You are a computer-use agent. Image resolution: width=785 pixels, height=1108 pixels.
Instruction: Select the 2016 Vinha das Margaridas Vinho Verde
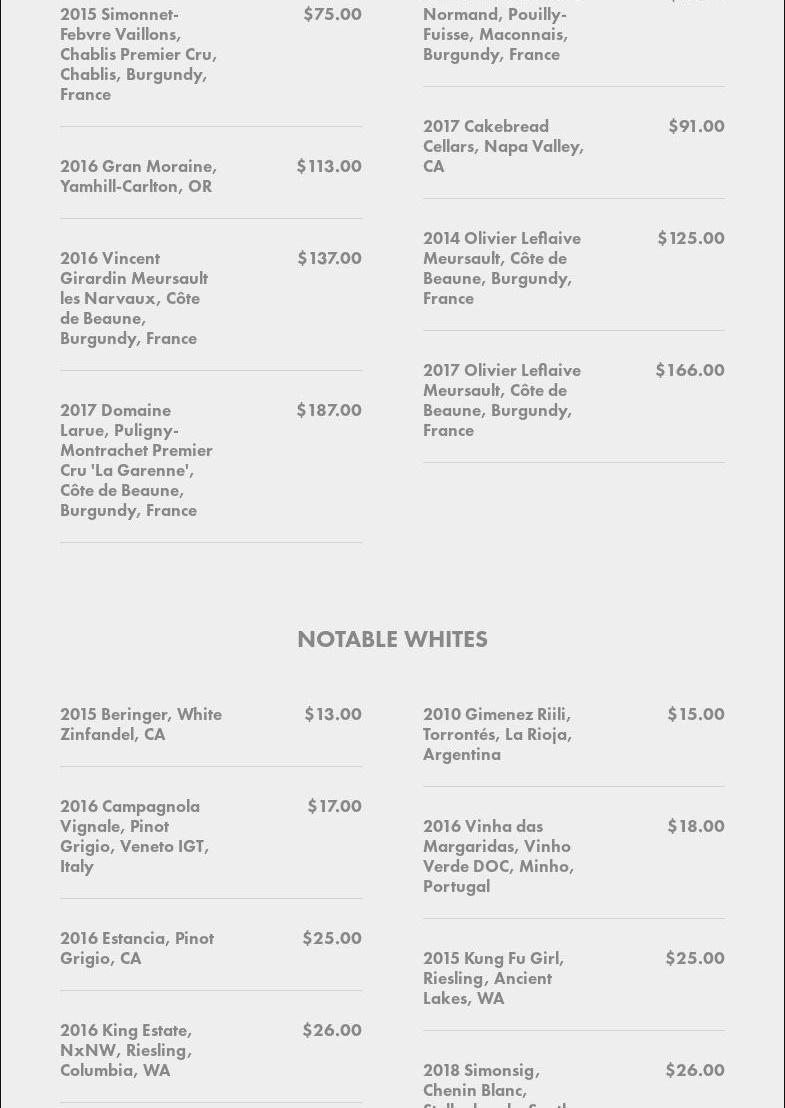(498, 856)
